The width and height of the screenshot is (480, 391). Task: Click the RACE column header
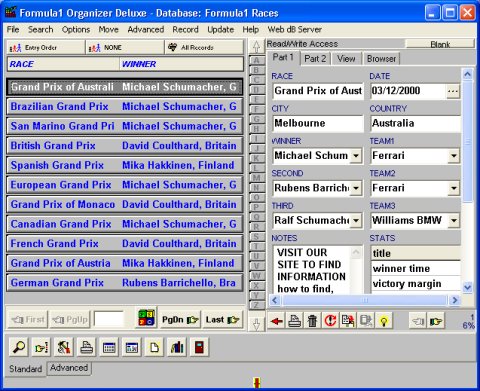63,64
